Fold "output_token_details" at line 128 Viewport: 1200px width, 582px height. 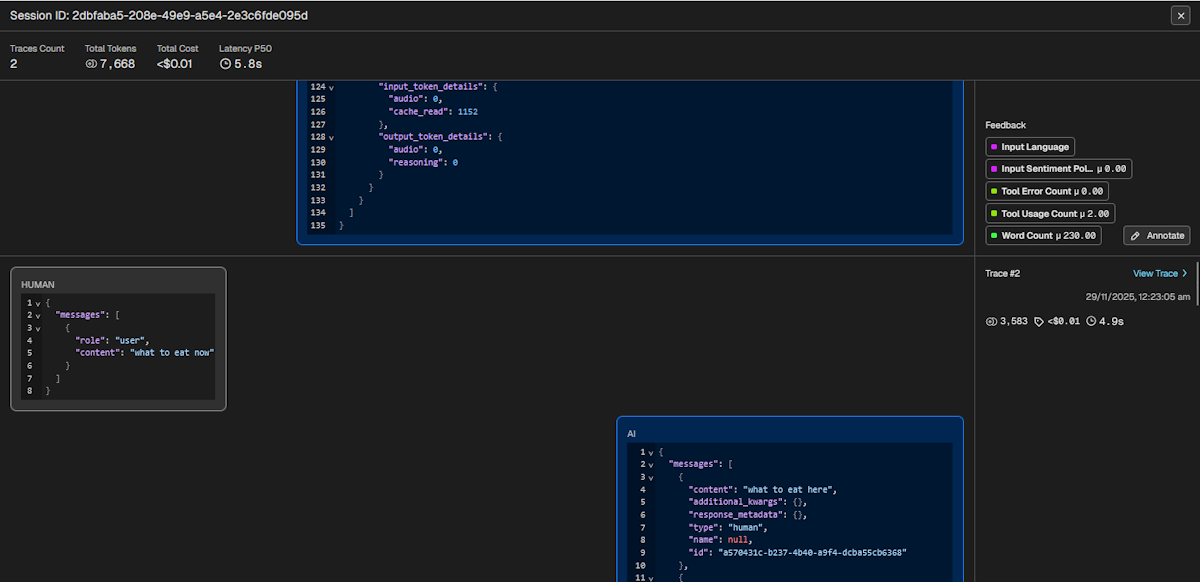click(331, 137)
